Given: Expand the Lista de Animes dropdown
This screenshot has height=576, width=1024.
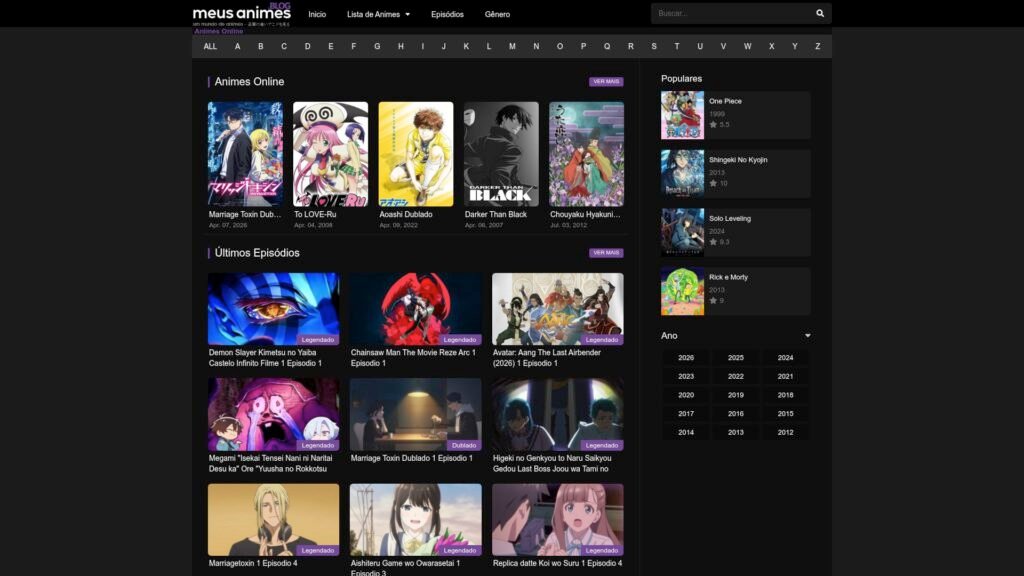Looking at the screenshot, I should 378,14.
